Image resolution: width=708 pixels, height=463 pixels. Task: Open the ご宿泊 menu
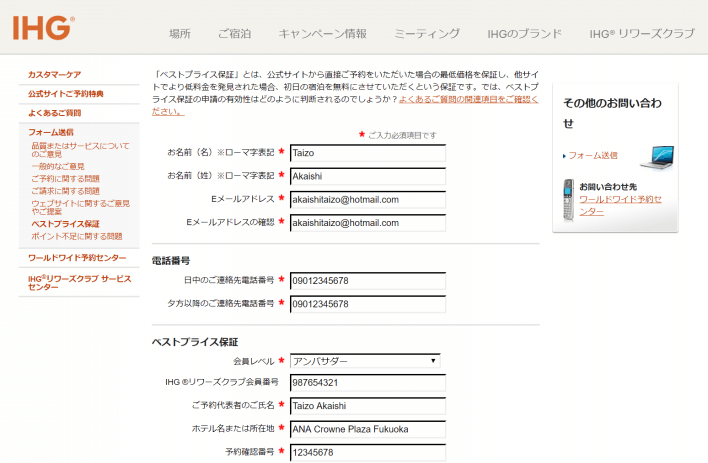(235, 34)
